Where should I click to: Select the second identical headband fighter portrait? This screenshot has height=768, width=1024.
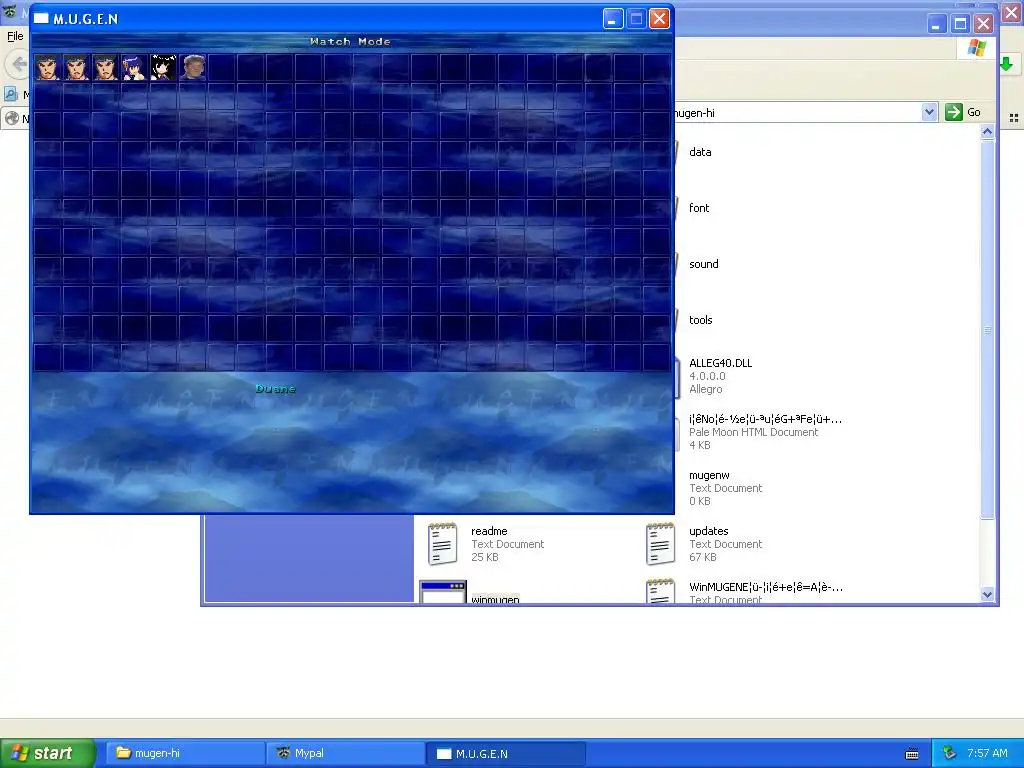pos(76,67)
